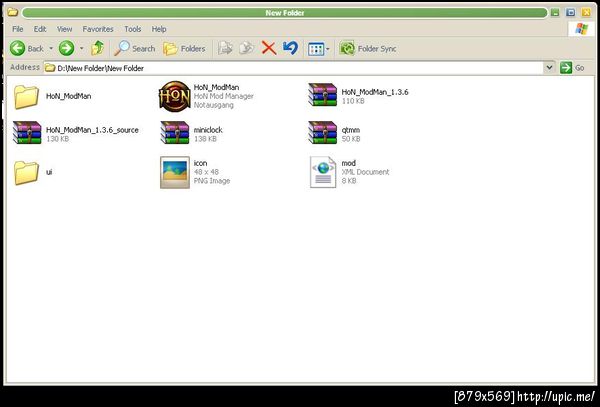Select the ui folder icon
Screen dimensions: 600x407
[x=26, y=173]
